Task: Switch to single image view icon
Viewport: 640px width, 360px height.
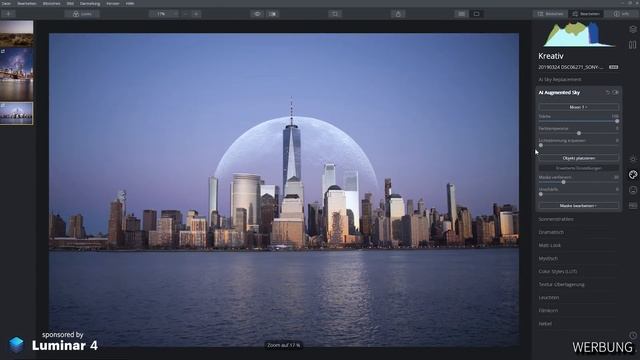Action: point(476,14)
